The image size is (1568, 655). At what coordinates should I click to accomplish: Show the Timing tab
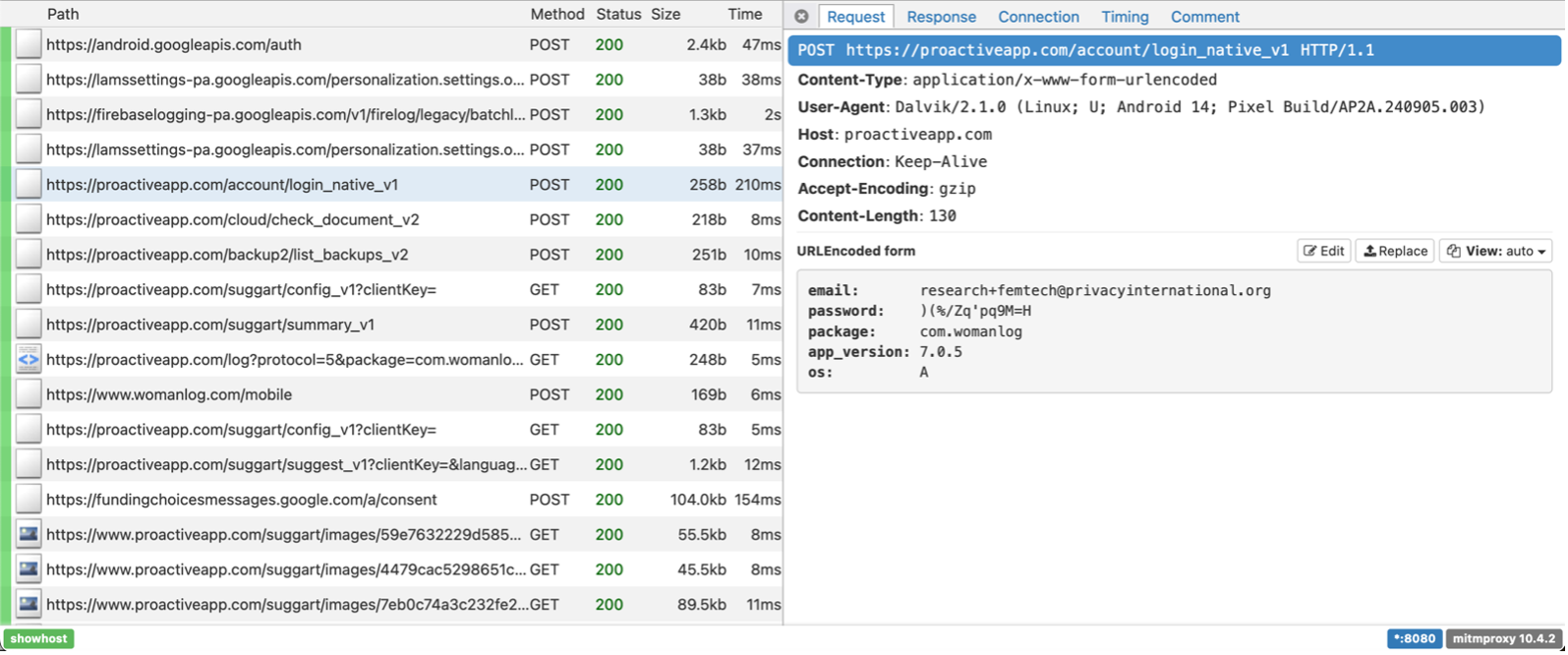point(1125,17)
